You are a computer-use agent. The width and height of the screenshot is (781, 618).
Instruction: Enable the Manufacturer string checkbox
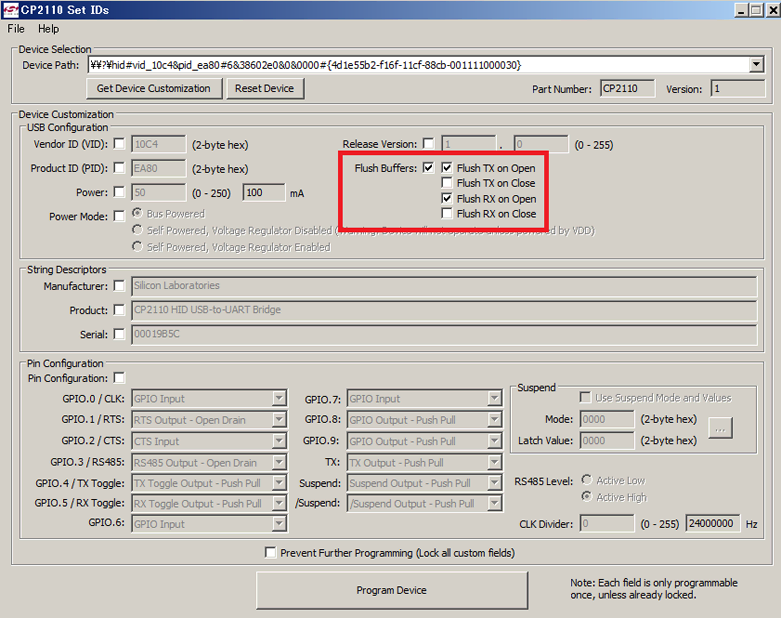(x=119, y=286)
